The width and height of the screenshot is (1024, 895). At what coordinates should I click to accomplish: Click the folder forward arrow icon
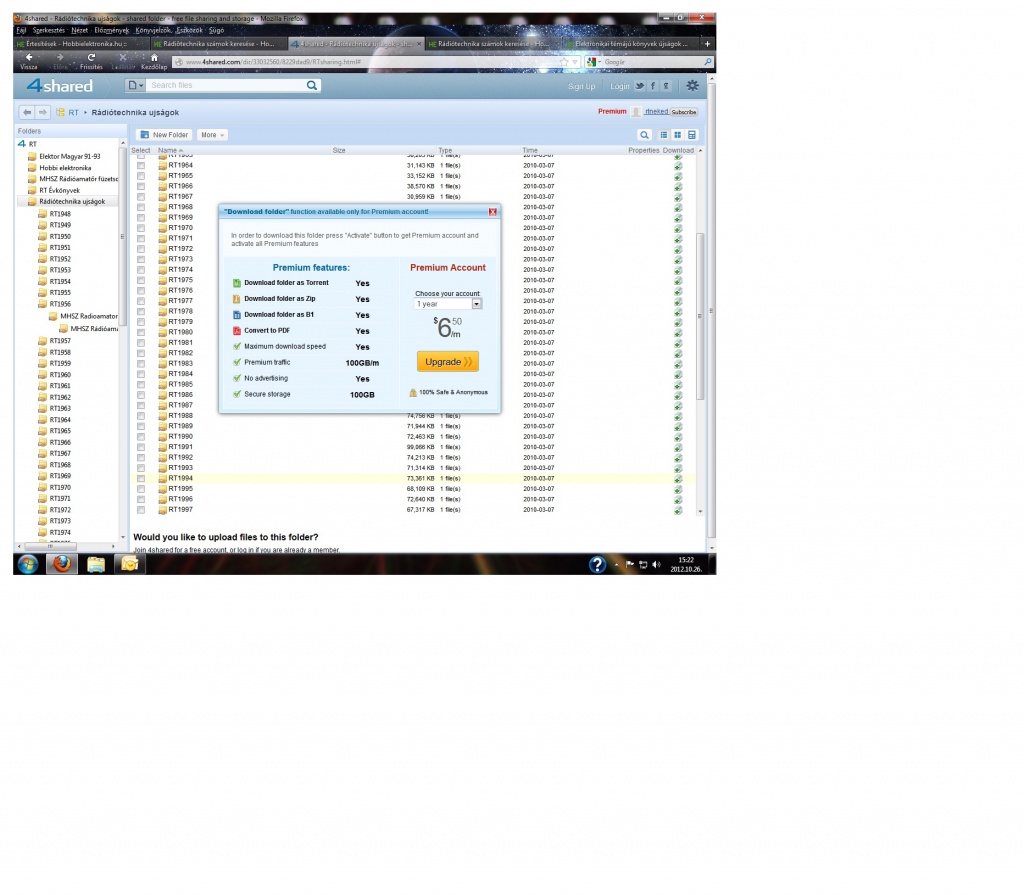point(42,112)
